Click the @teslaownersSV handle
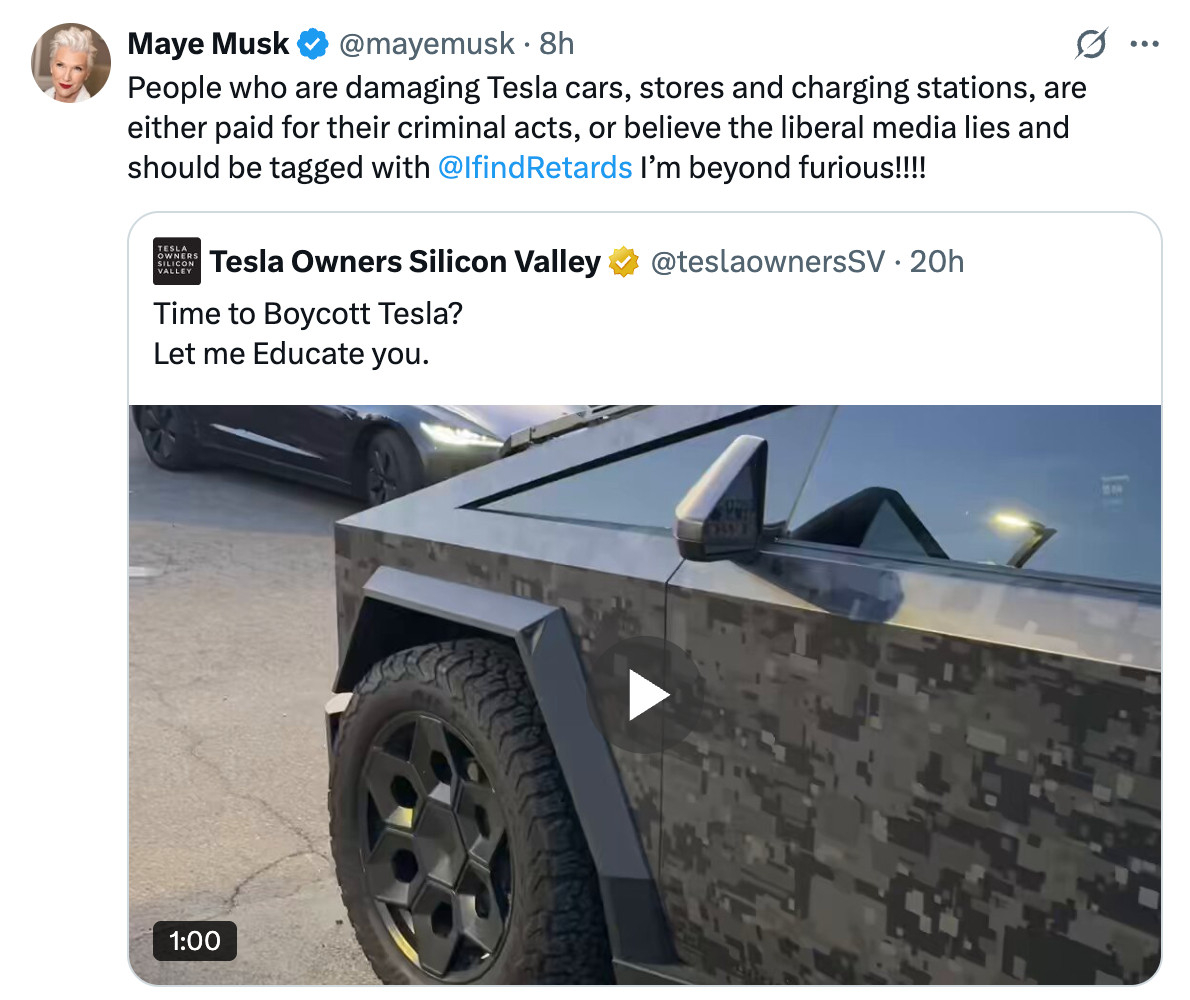This screenshot has width=1190, height=1000. click(x=768, y=262)
